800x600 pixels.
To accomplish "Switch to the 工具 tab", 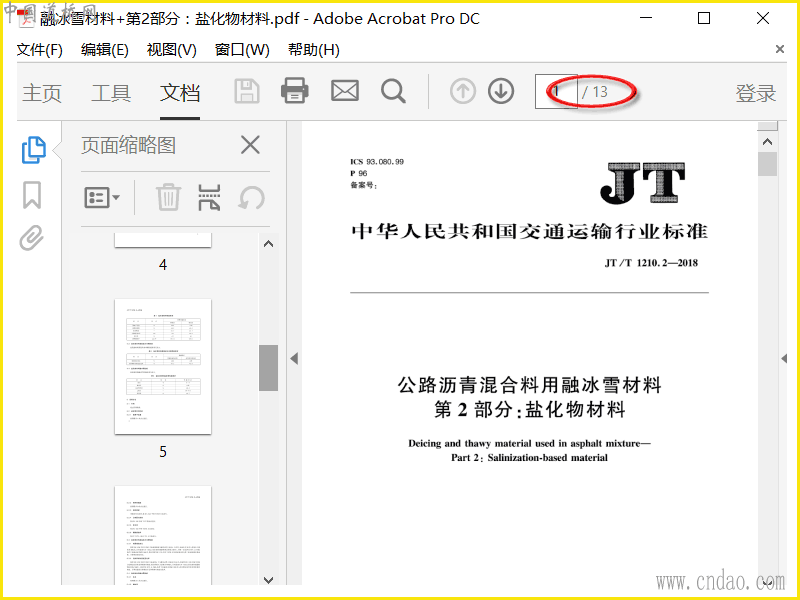I will click(x=111, y=93).
